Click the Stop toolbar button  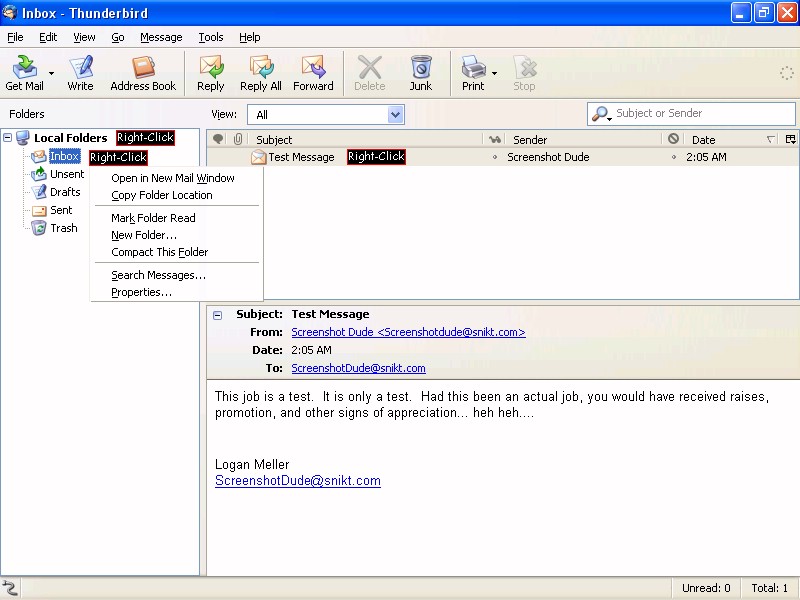tap(524, 72)
